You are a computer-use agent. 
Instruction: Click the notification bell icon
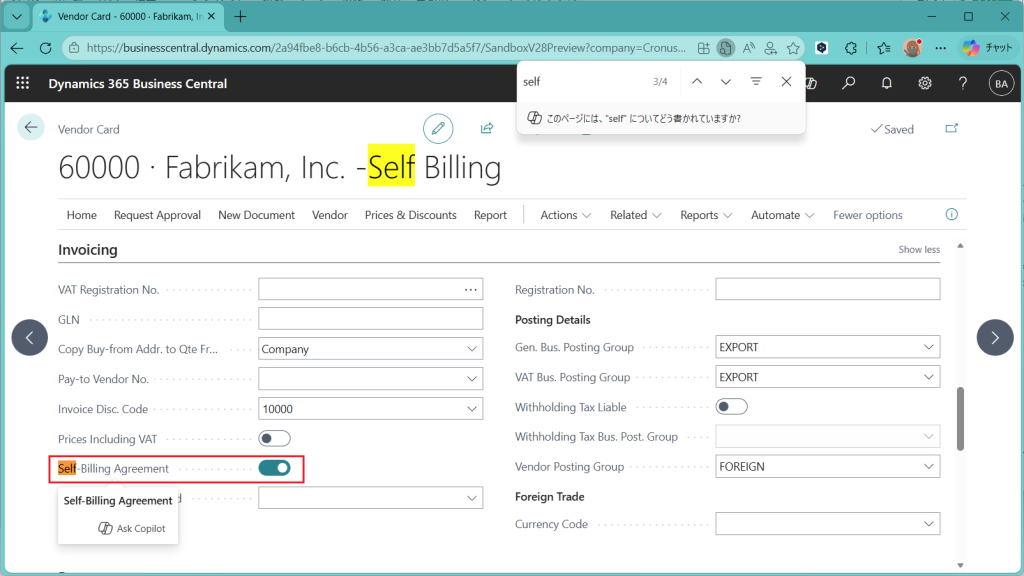tap(886, 83)
